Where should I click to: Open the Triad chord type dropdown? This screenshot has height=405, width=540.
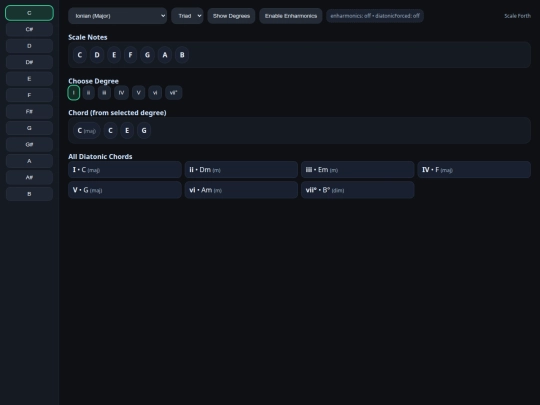187,16
